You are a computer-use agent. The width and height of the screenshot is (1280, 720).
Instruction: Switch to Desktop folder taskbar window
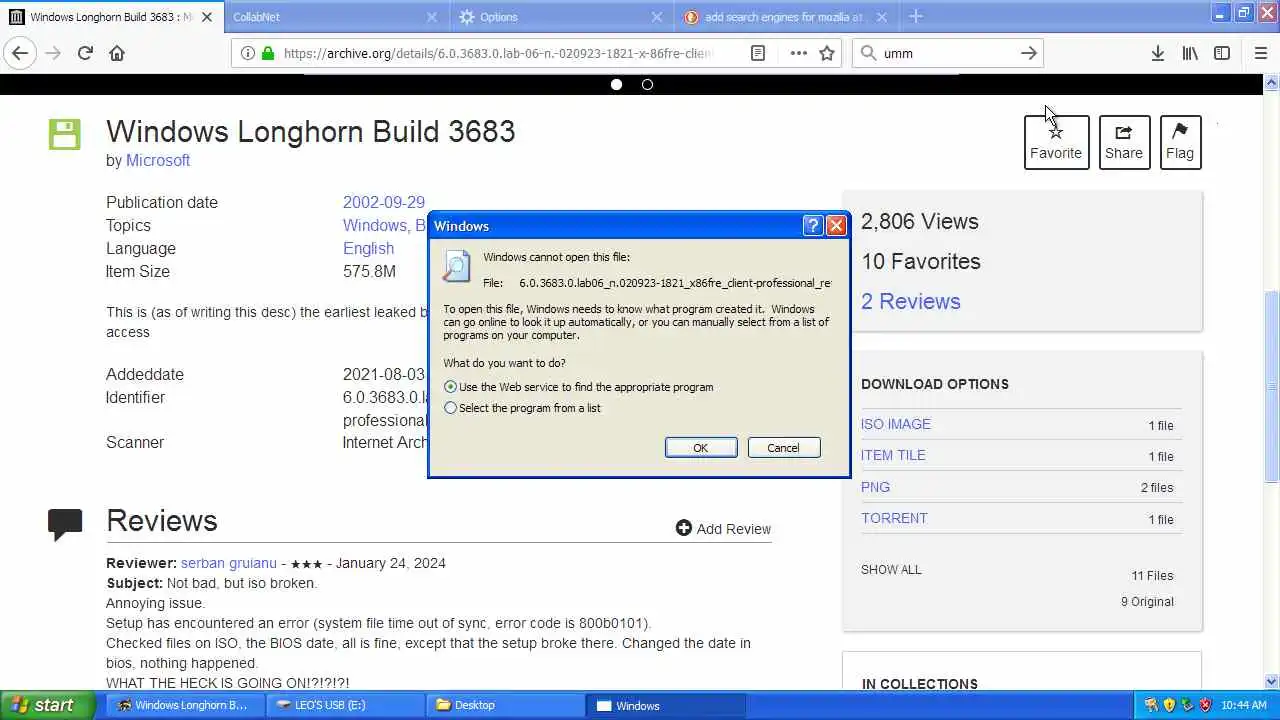coord(506,705)
